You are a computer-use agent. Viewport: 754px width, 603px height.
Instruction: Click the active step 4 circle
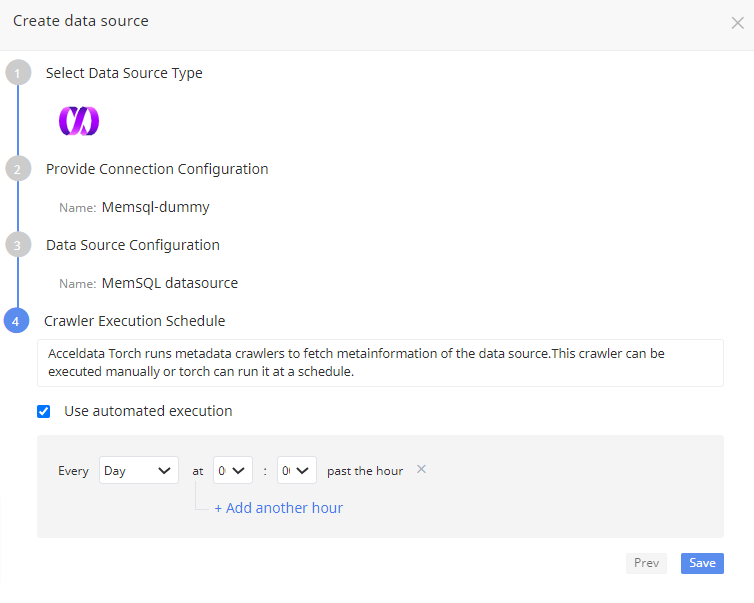click(17, 321)
